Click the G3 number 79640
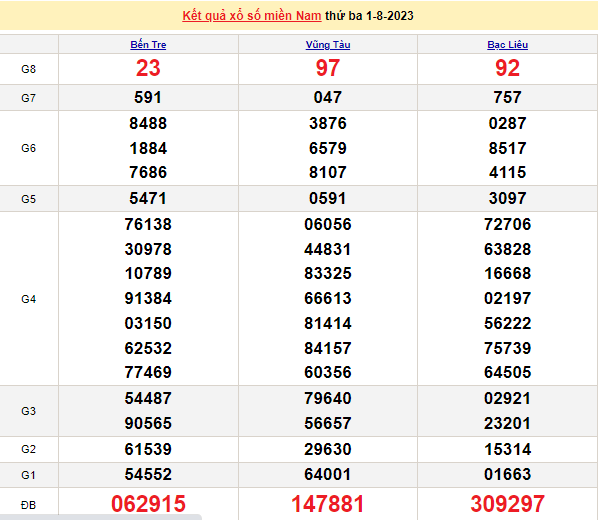Screen dimensions: 604x520 coord(328,399)
